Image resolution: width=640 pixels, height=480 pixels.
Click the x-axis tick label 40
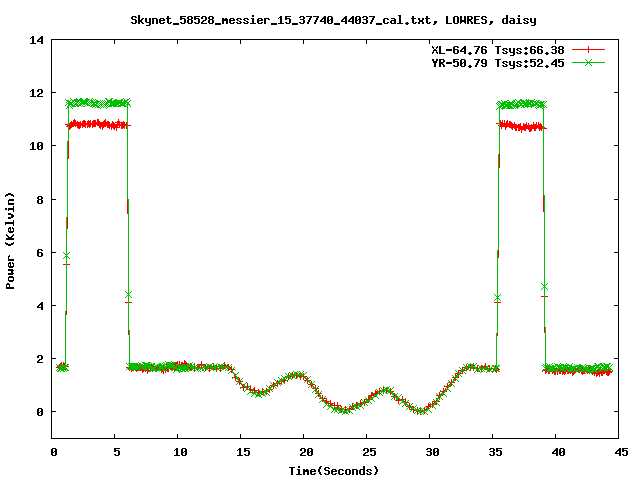click(558, 452)
